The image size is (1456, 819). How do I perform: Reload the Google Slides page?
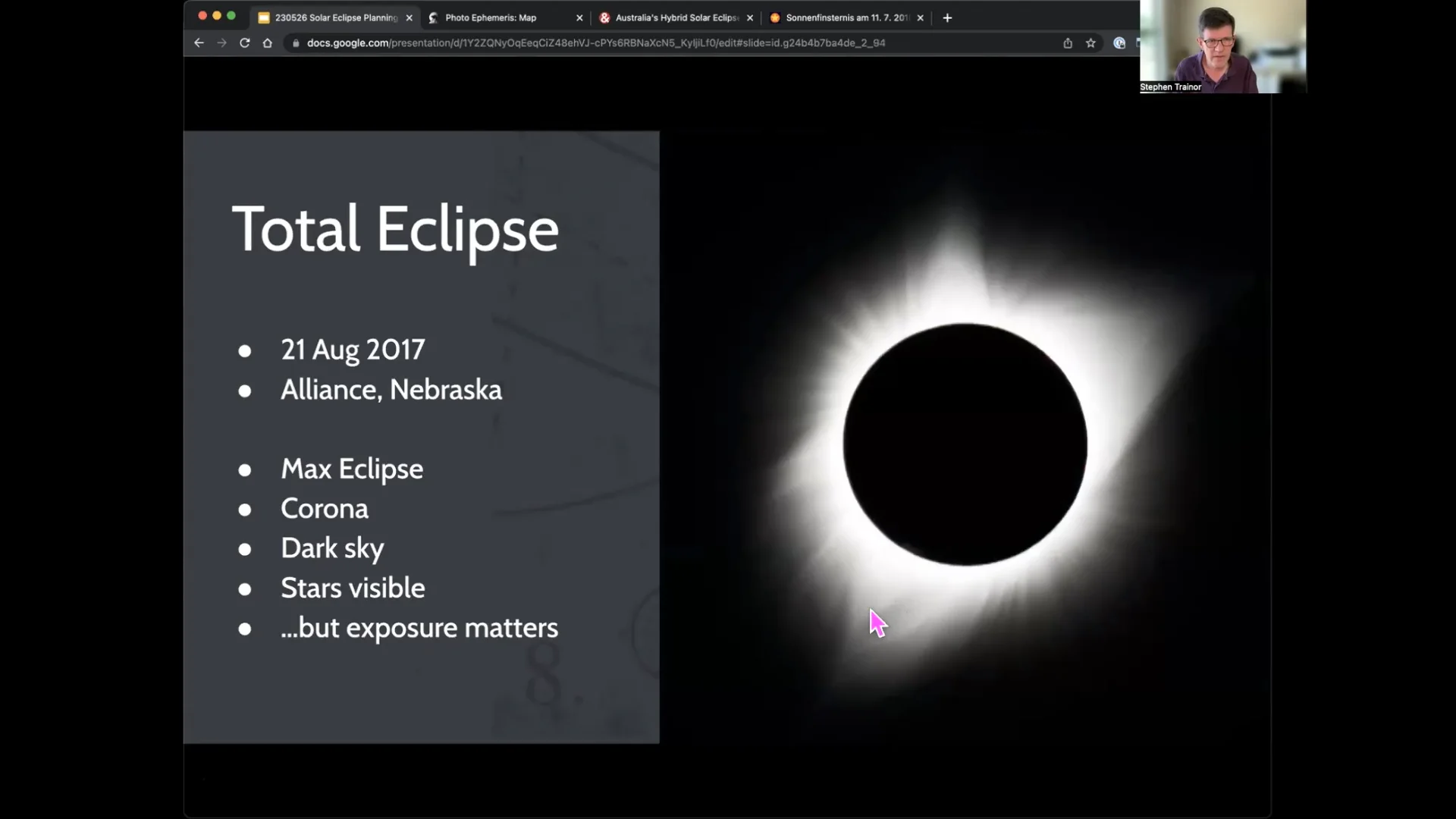pyautogui.click(x=244, y=43)
